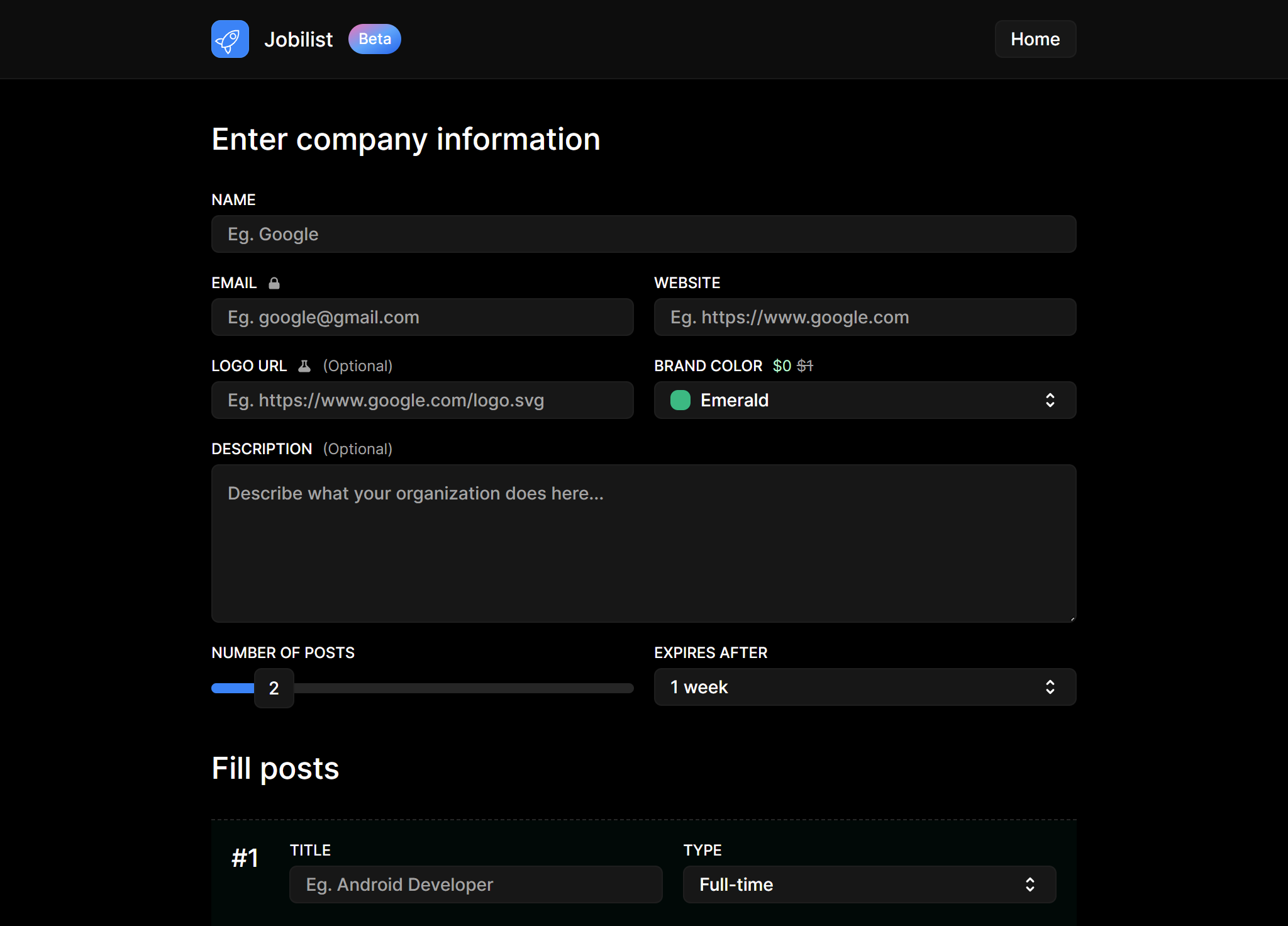Open the Expires After 1 week dropdown
The image size is (1288, 926).
(x=865, y=687)
